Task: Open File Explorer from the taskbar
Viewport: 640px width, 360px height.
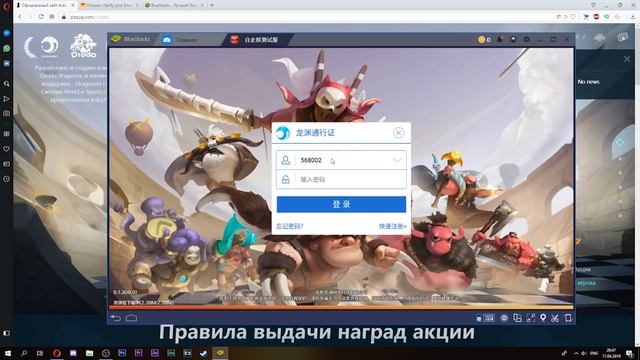Action: click(x=89, y=353)
